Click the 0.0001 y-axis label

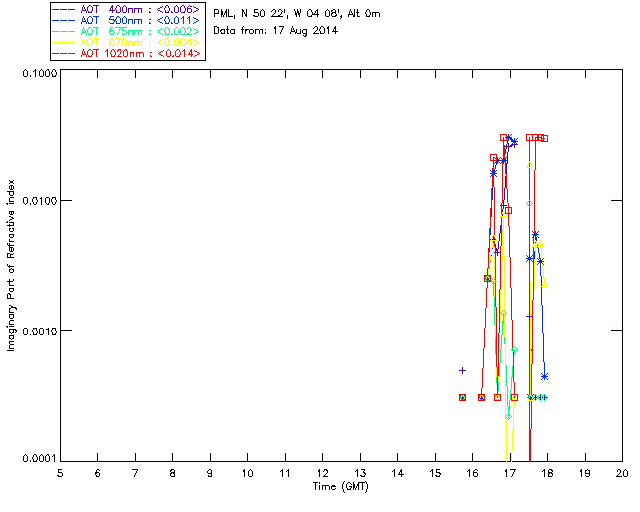tap(39, 459)
